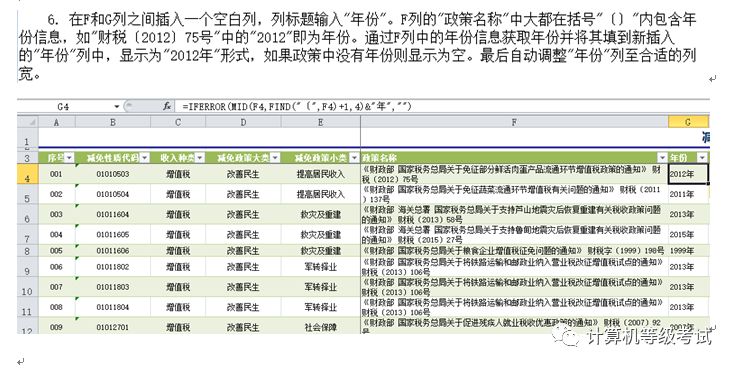Select row 8 header
Viewport: 735px width, 368px height.
(x=28, y=251)
